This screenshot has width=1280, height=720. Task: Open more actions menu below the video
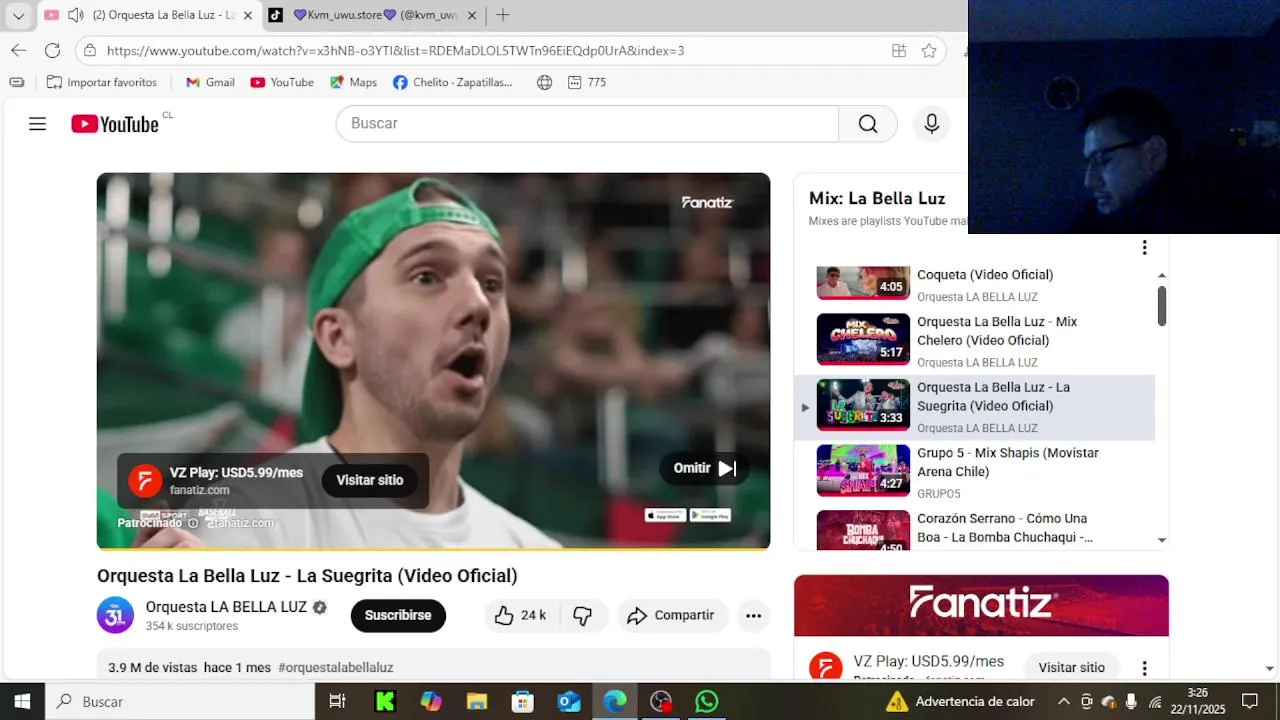click(x=754, y=616)
